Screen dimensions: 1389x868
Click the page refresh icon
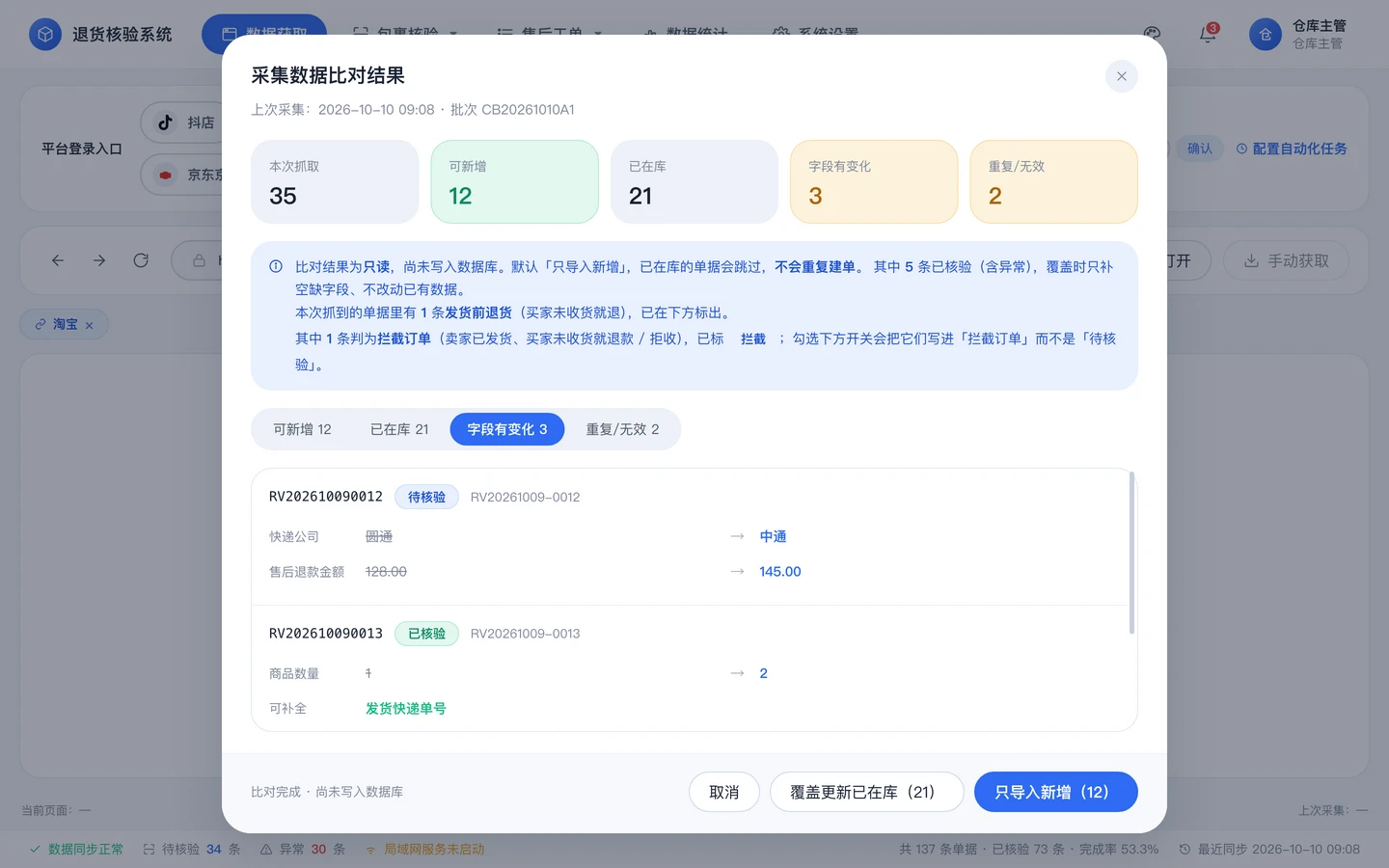pyautogui.click(x=141, y=260)
